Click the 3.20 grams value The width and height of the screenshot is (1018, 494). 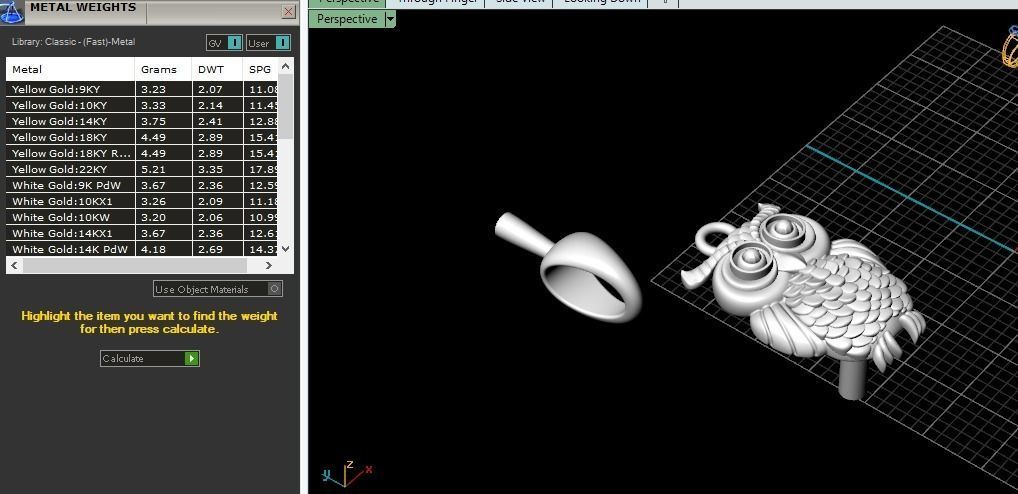point(153,217)
